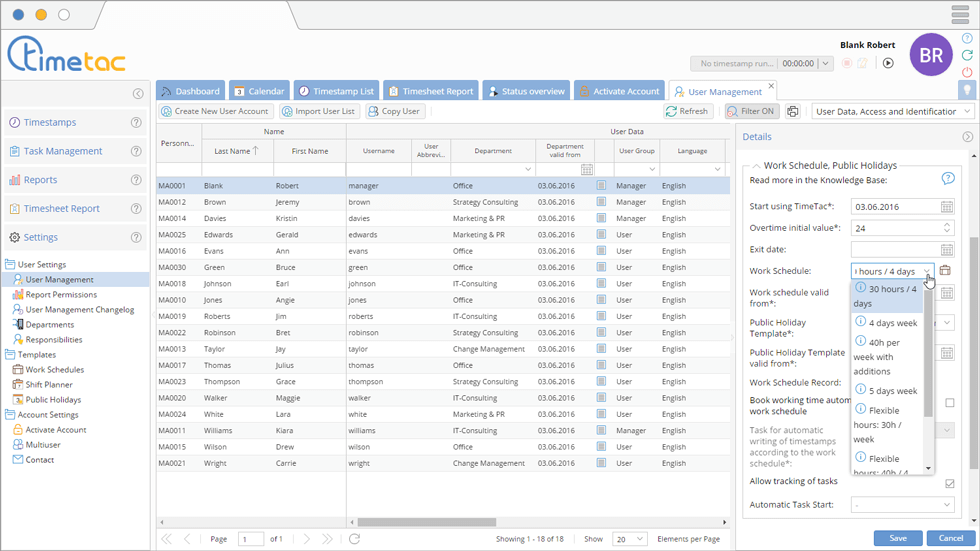
Task: Toggle the Filter ON button
Action: coord(751,112)
